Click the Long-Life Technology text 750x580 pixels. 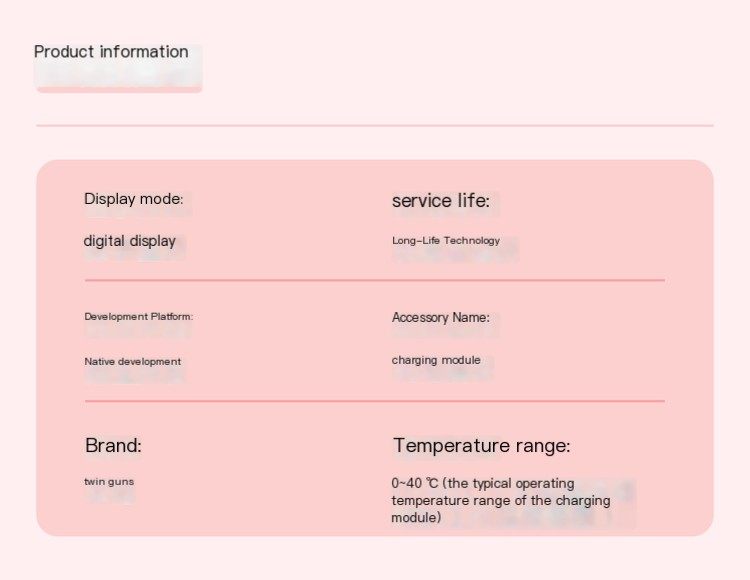[446, 241]
